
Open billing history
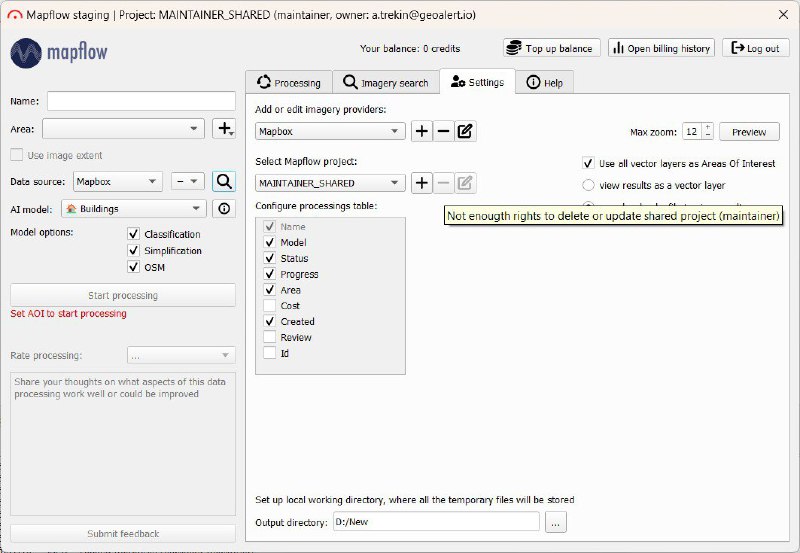[661, 48]
